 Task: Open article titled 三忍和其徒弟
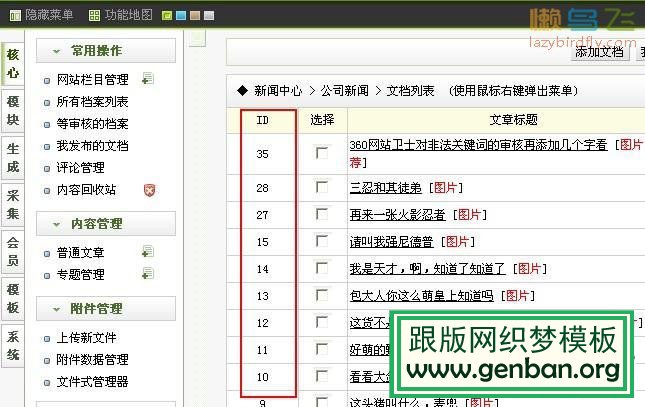tap(386, 187)
